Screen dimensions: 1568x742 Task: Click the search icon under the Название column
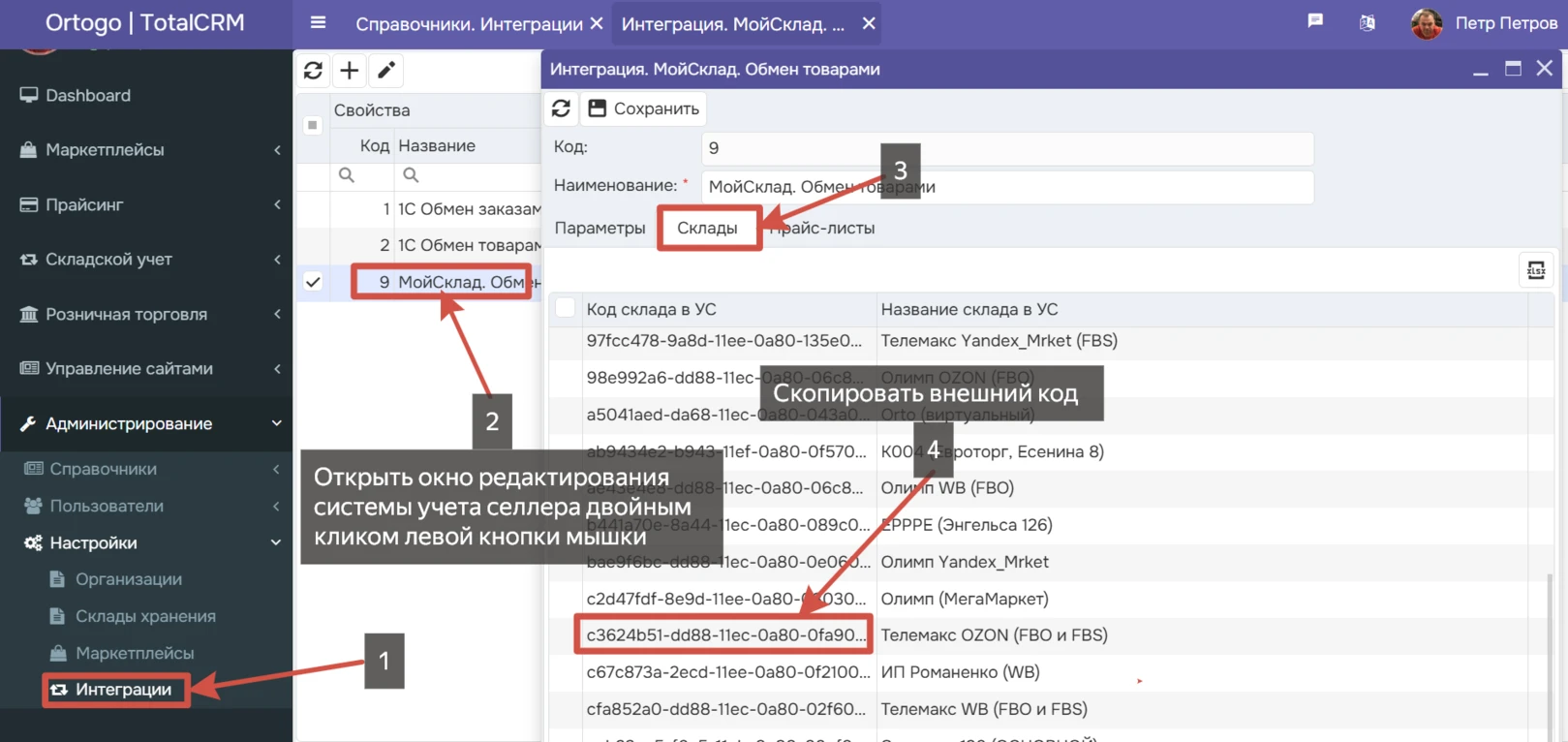[x=411, y=175]
